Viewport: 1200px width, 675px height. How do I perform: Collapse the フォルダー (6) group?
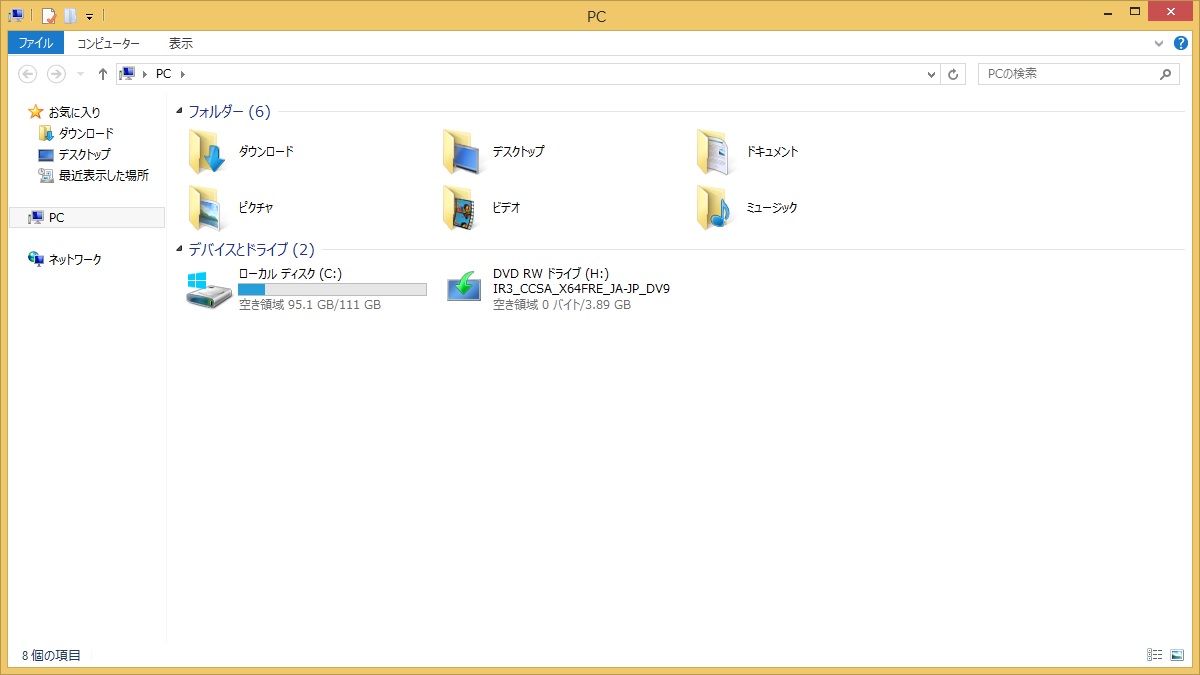179,112
